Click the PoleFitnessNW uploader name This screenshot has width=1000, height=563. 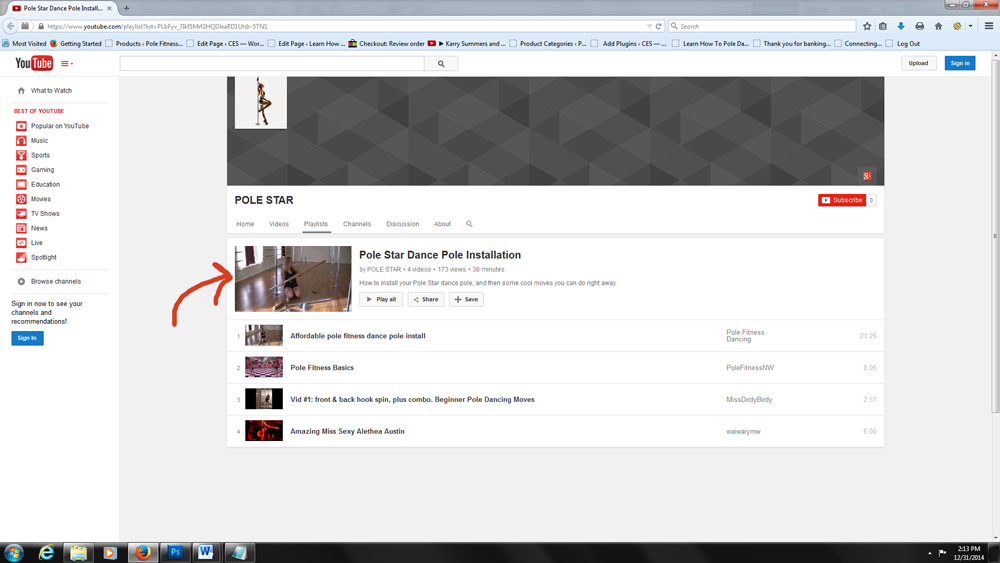tap(750, 368)
